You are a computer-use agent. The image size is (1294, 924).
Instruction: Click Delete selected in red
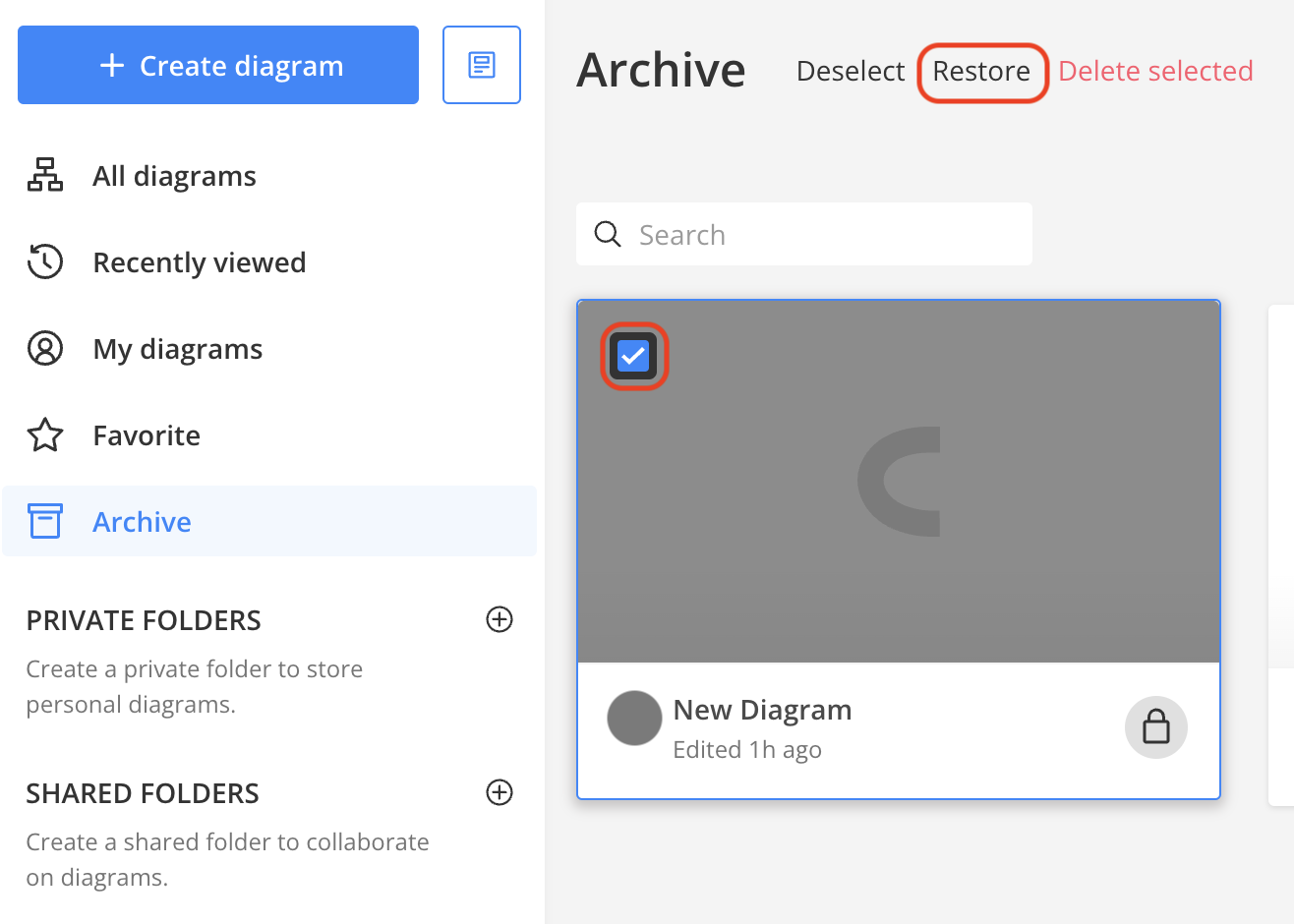point(1155,72)
